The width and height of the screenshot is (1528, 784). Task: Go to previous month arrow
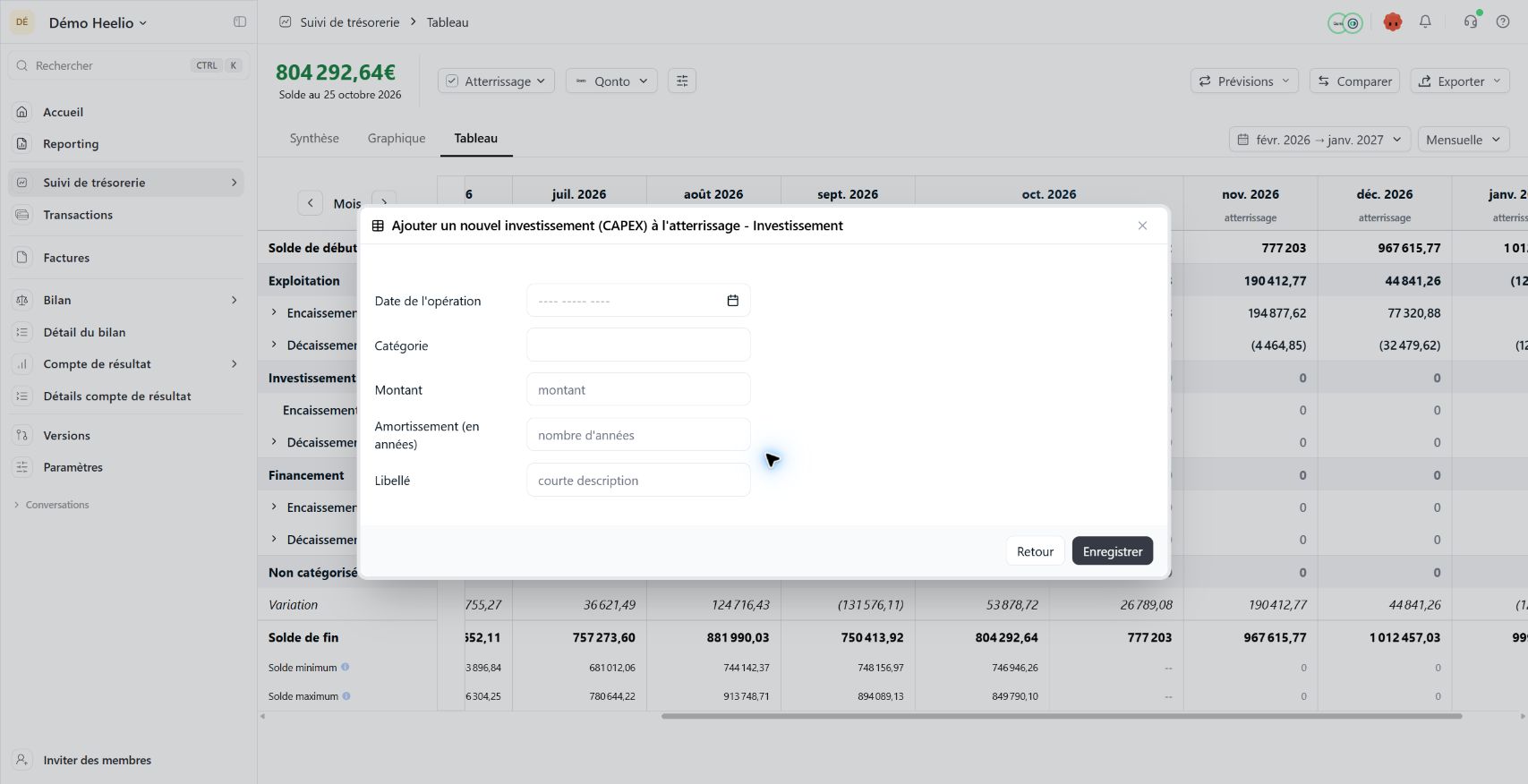310,203
